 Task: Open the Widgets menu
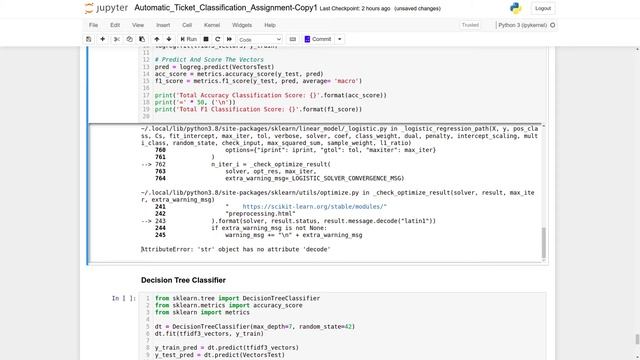coord(242,25)
